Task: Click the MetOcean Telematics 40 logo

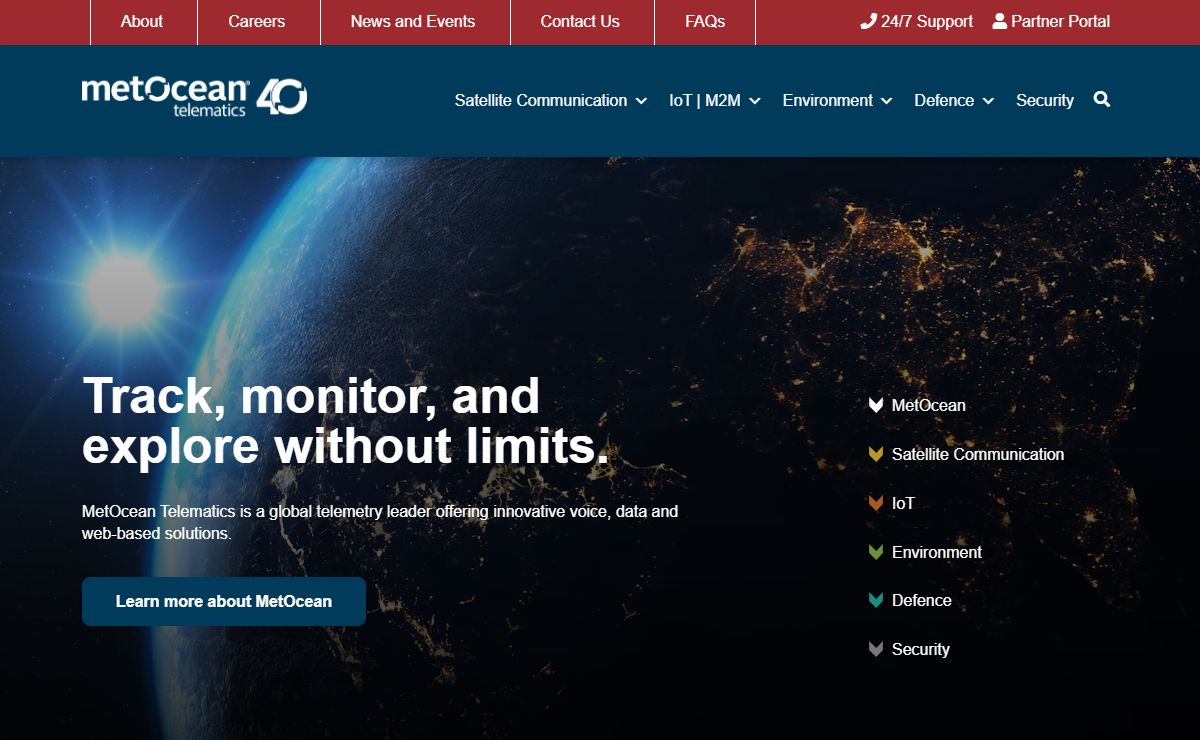Action: coord(194,97)
